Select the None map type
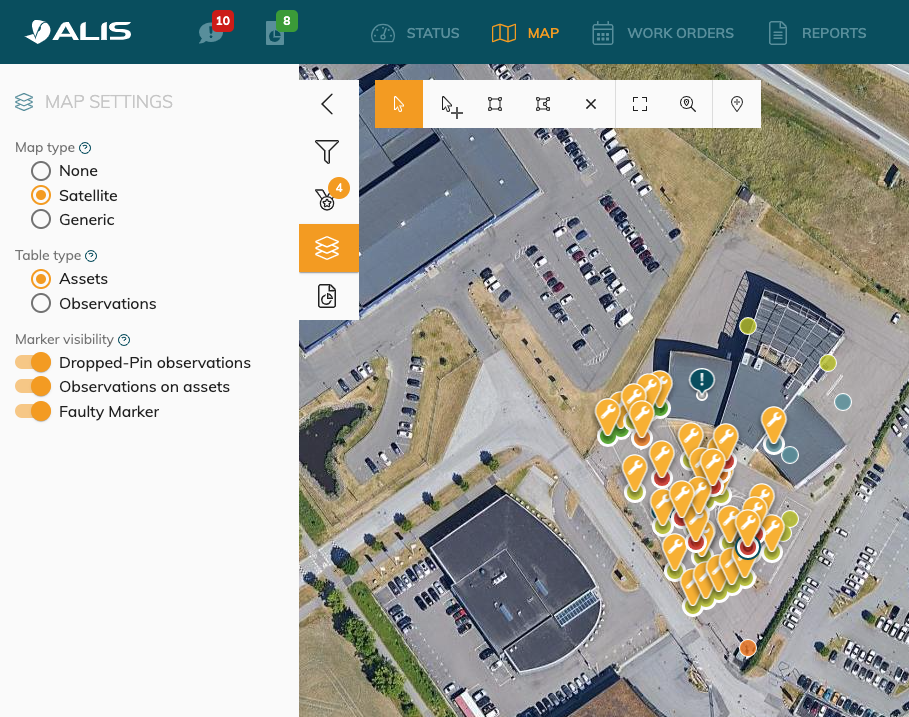 coord(41,171)
